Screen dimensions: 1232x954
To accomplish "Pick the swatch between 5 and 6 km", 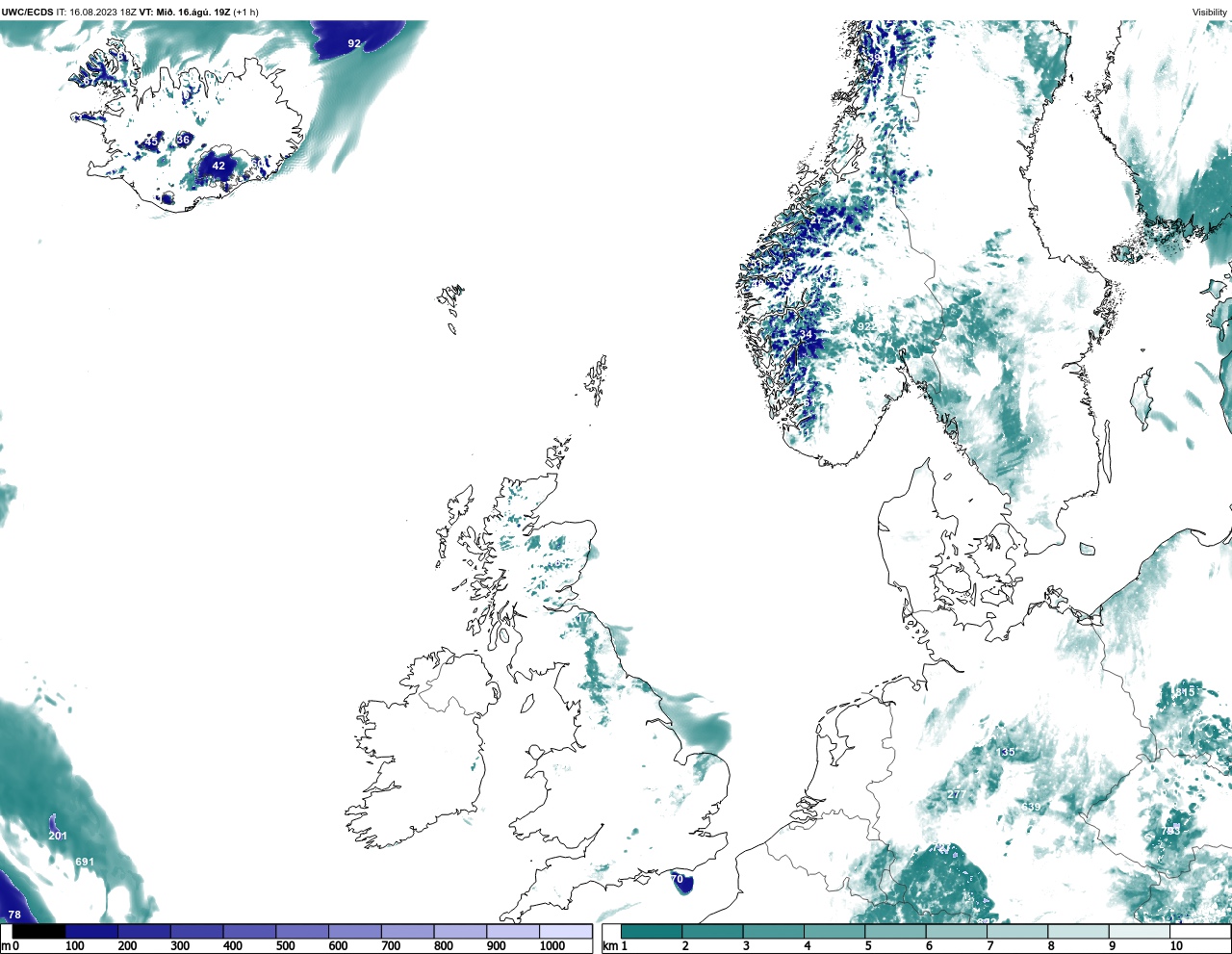I will point(895,932).
